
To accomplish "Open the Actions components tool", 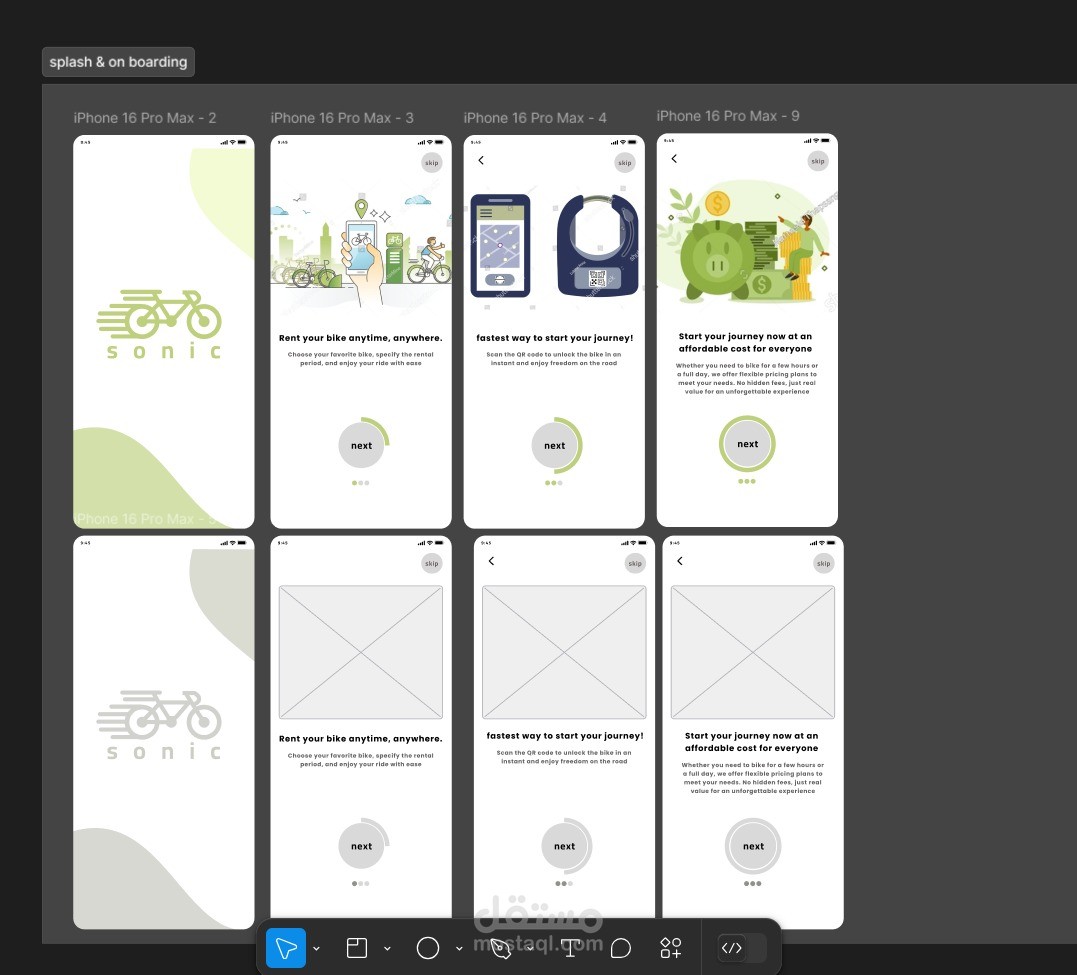I will pyautogui.click(x=670, y=948).
